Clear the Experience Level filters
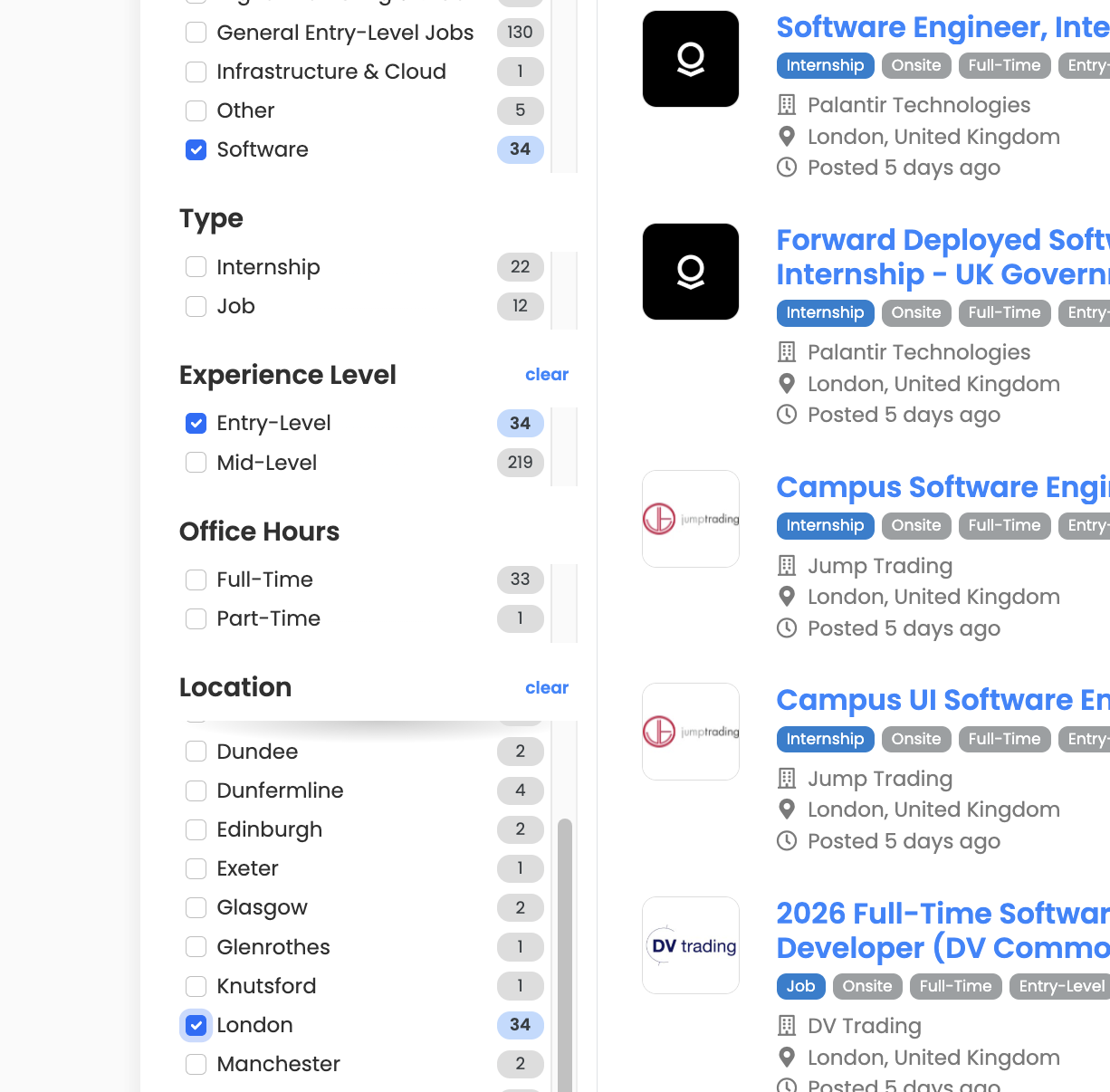 click(547, 375)
